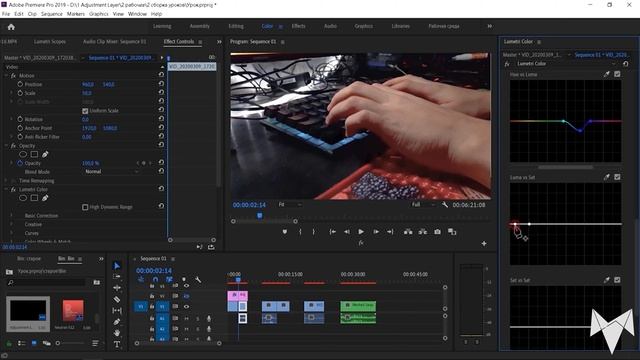Image resolution: width=640 pixels, height=360 pixels.
Task: Pick Luma vs Sat eyedropper
Action: (607, 177)
